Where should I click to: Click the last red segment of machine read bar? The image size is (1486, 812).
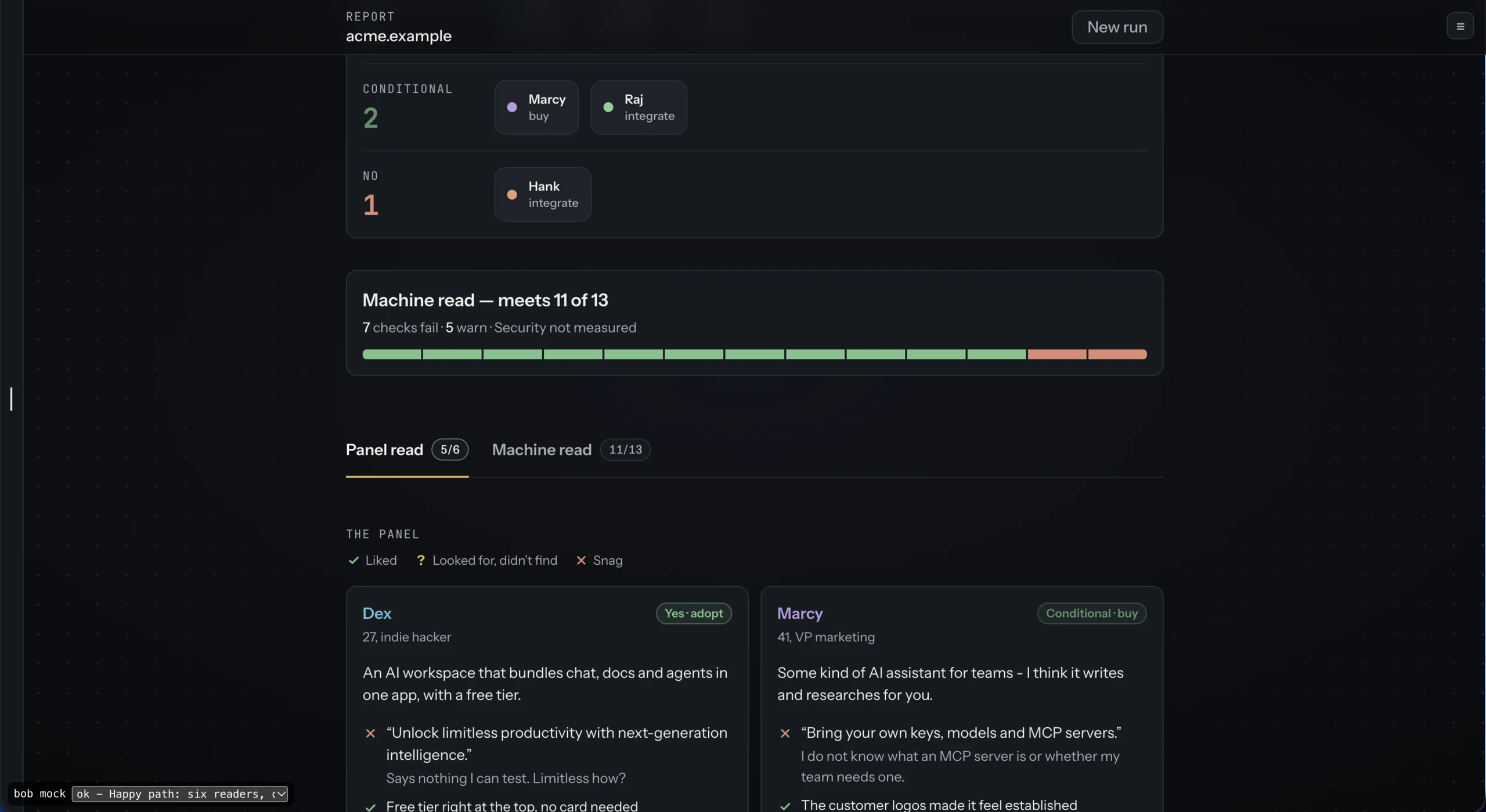(x=1117, y=354)
